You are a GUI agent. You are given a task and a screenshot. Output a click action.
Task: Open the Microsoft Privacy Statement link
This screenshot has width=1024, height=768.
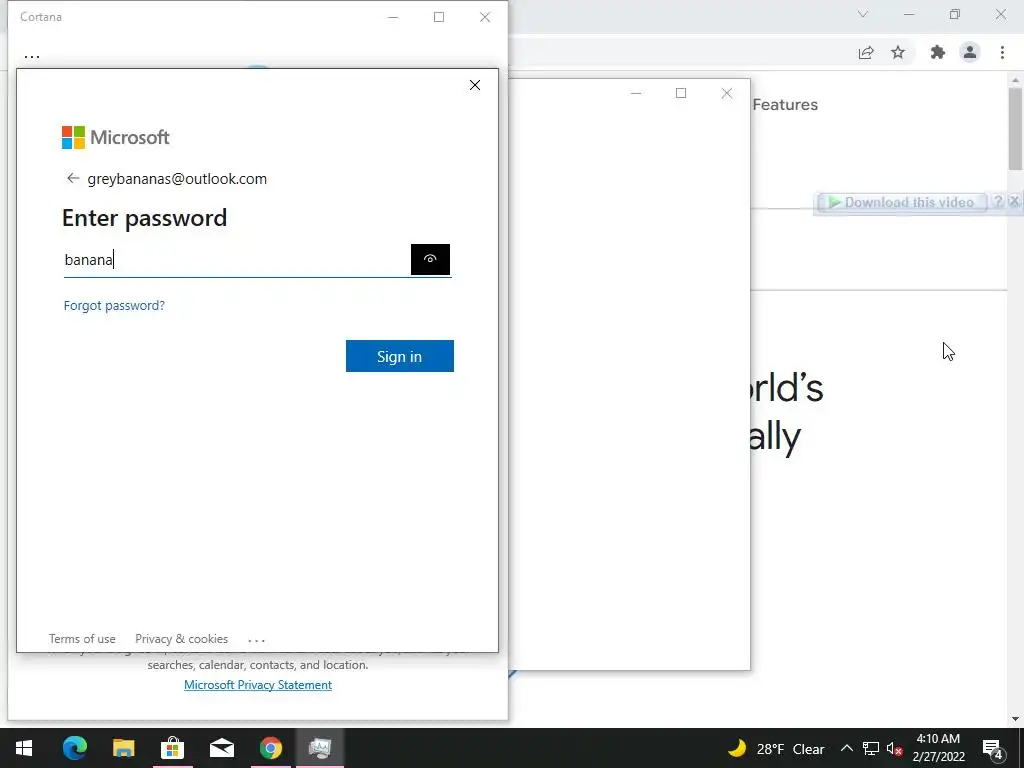pyautogui.click(x=258, y=684)
